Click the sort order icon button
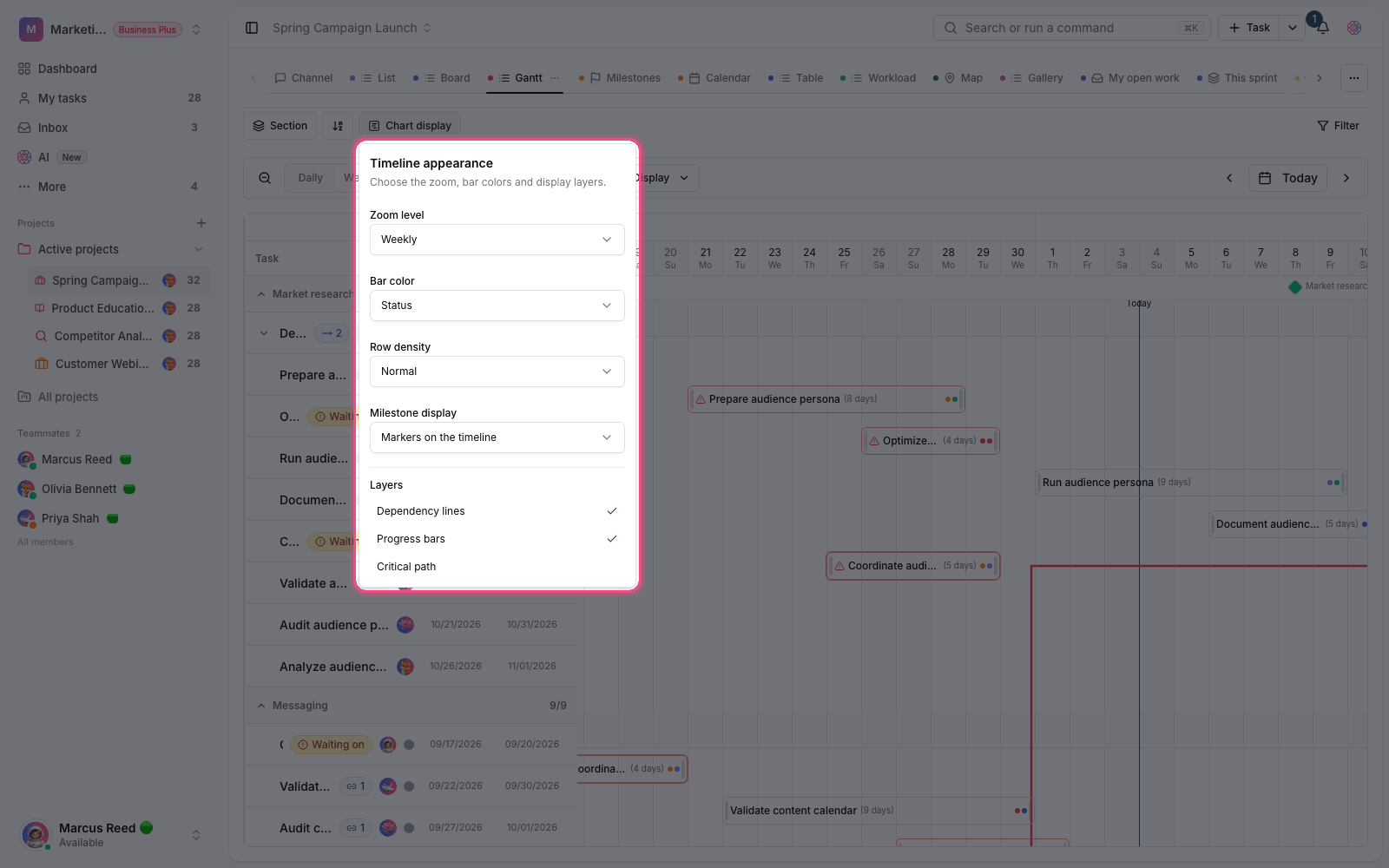 [338, 126]
